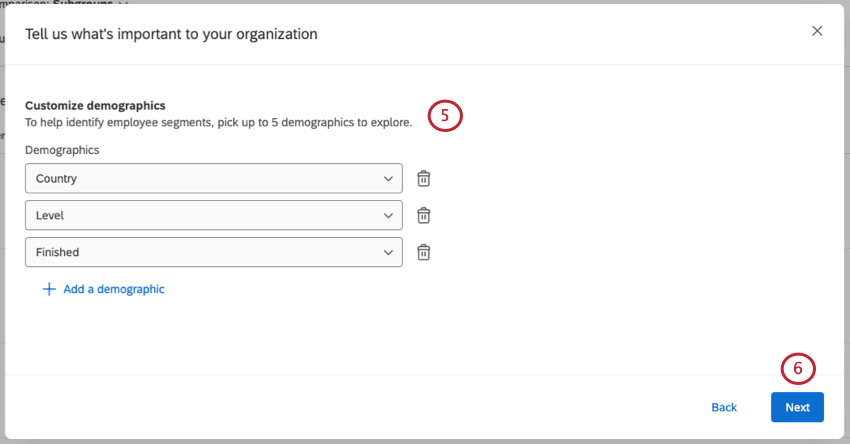Image resolution: width=850 pixels, height=444 pixels.
Task: Click the trash icon beside Finished
Action: coord(424,252)
